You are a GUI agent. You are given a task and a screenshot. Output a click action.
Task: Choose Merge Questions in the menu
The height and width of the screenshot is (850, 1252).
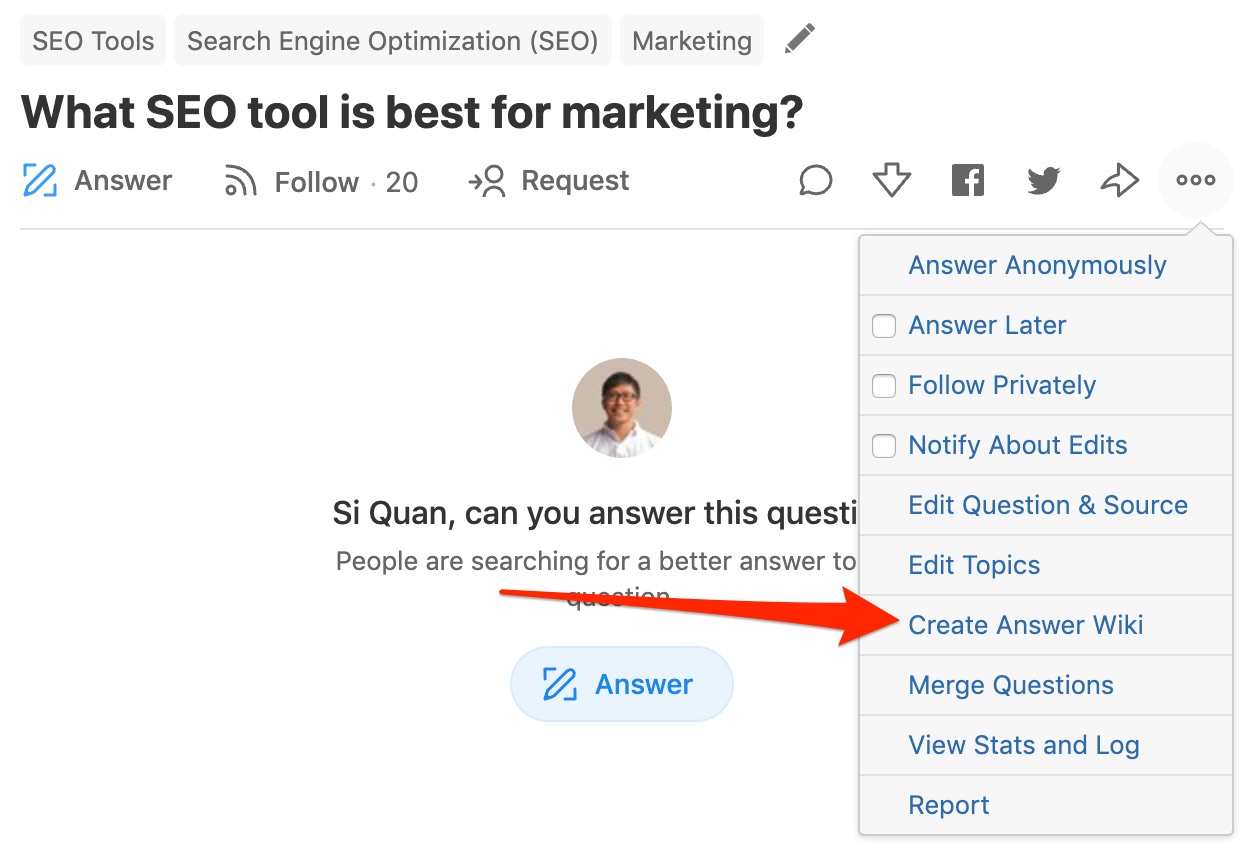(x=1010, y=684)
